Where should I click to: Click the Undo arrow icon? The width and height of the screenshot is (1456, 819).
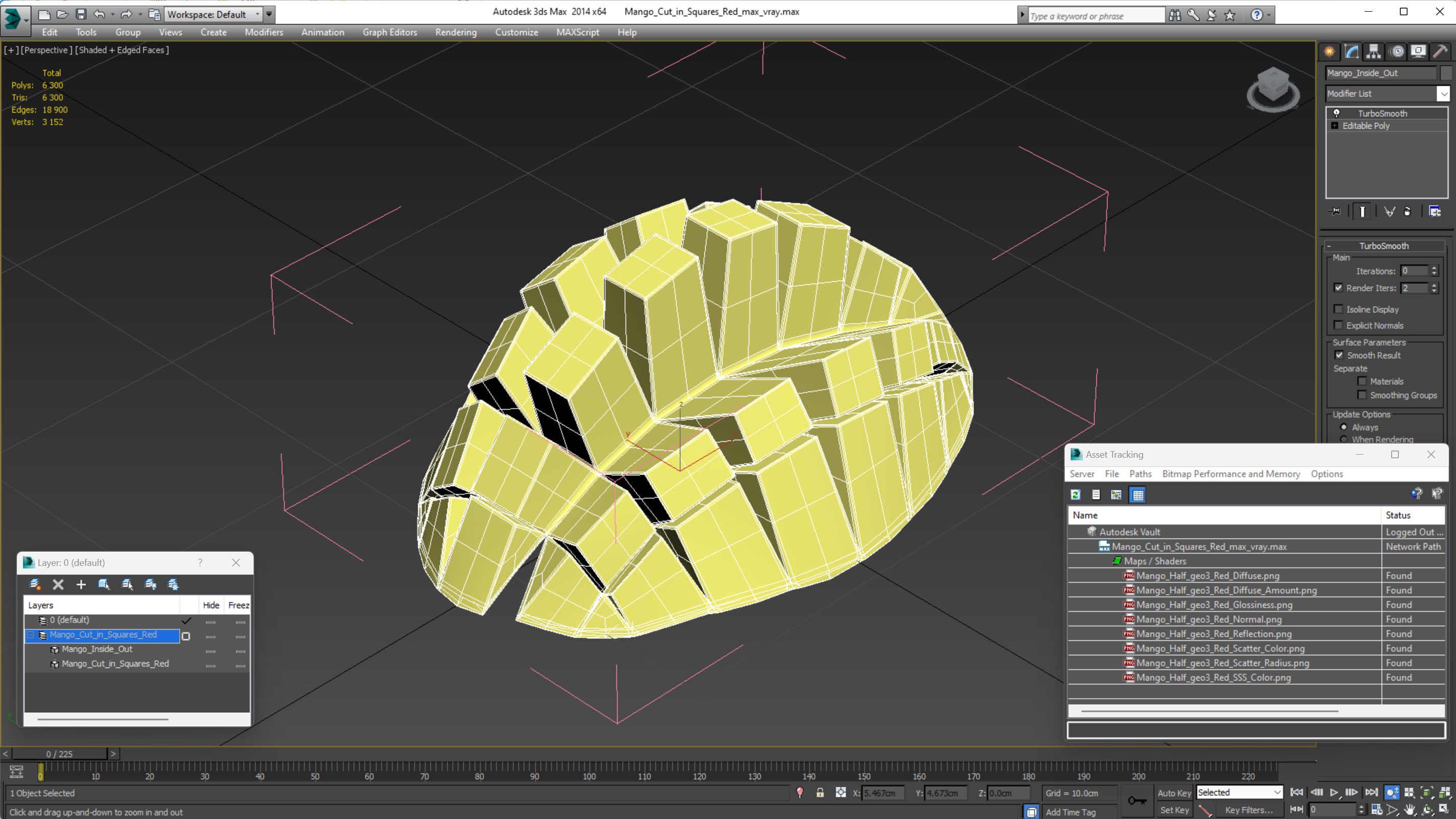point(100,14)
